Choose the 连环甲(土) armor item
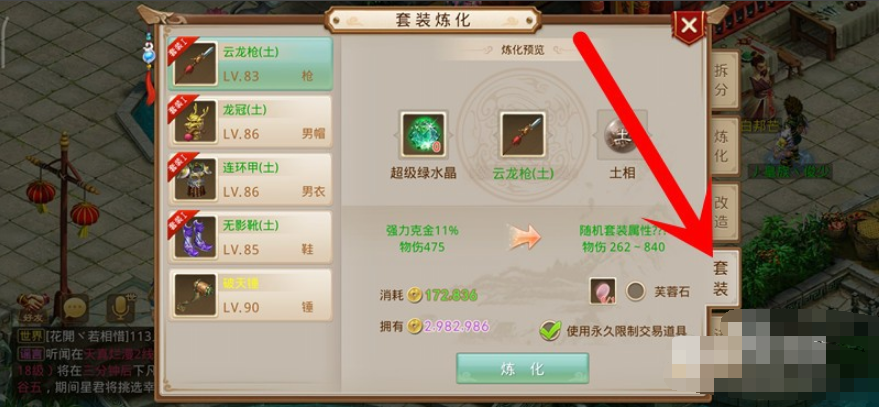Screen dimensions: 879x407 [x=251, y=179]
